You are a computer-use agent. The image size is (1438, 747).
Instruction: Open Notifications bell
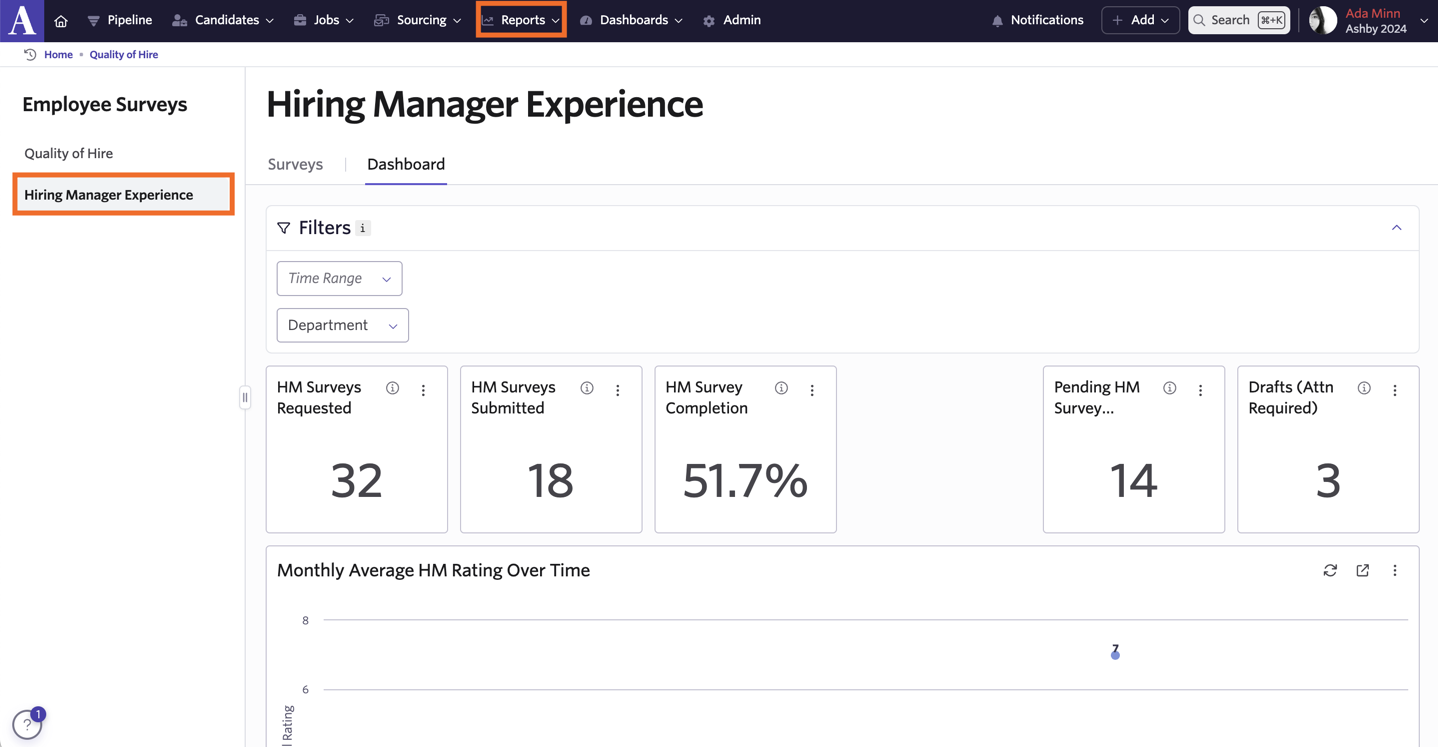[x=1037, y=20]
